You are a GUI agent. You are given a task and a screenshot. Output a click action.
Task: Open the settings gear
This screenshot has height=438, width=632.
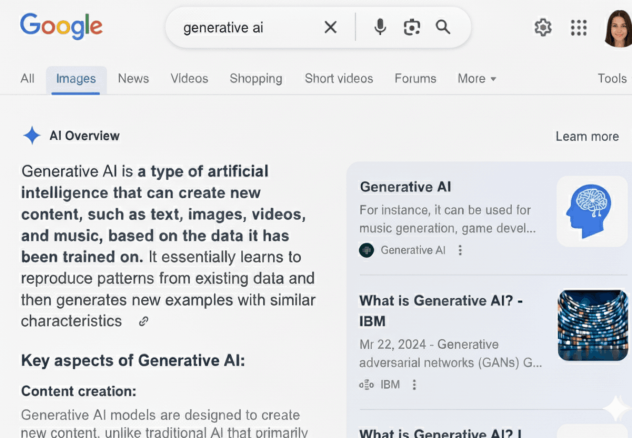tap(543, 27)
